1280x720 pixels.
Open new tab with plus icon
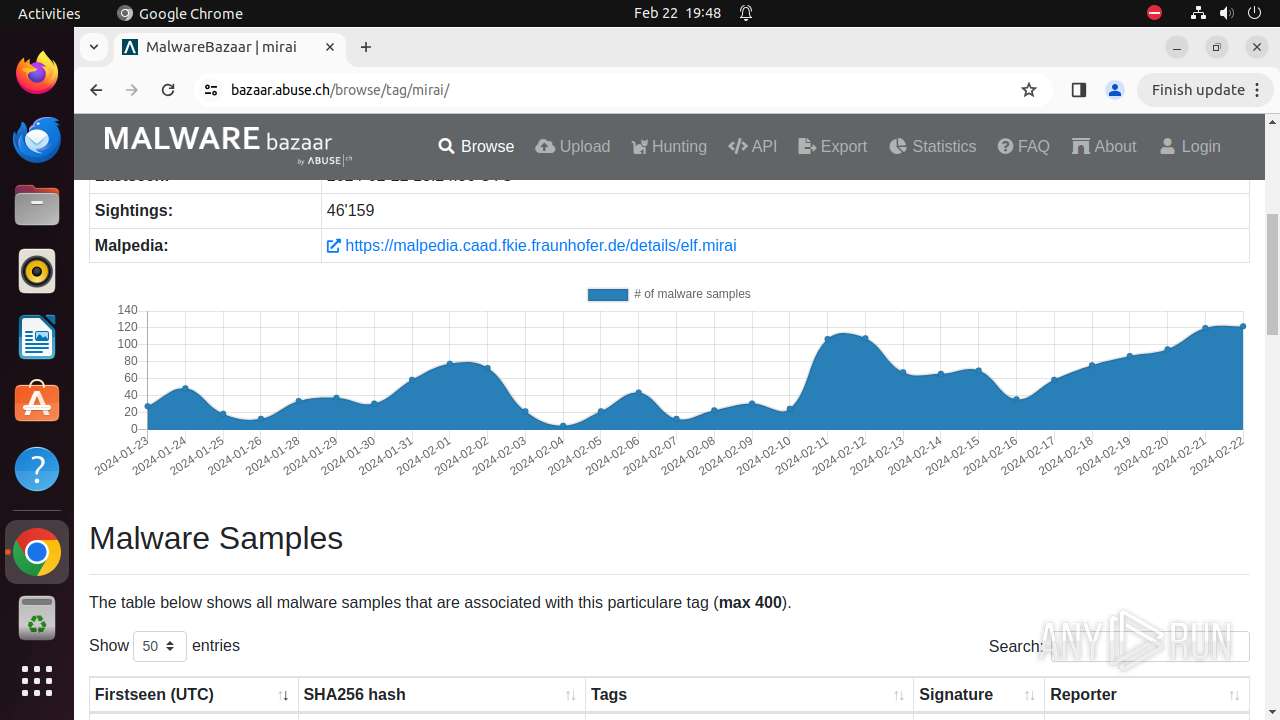pyautogui.click(x=366, y=47)
